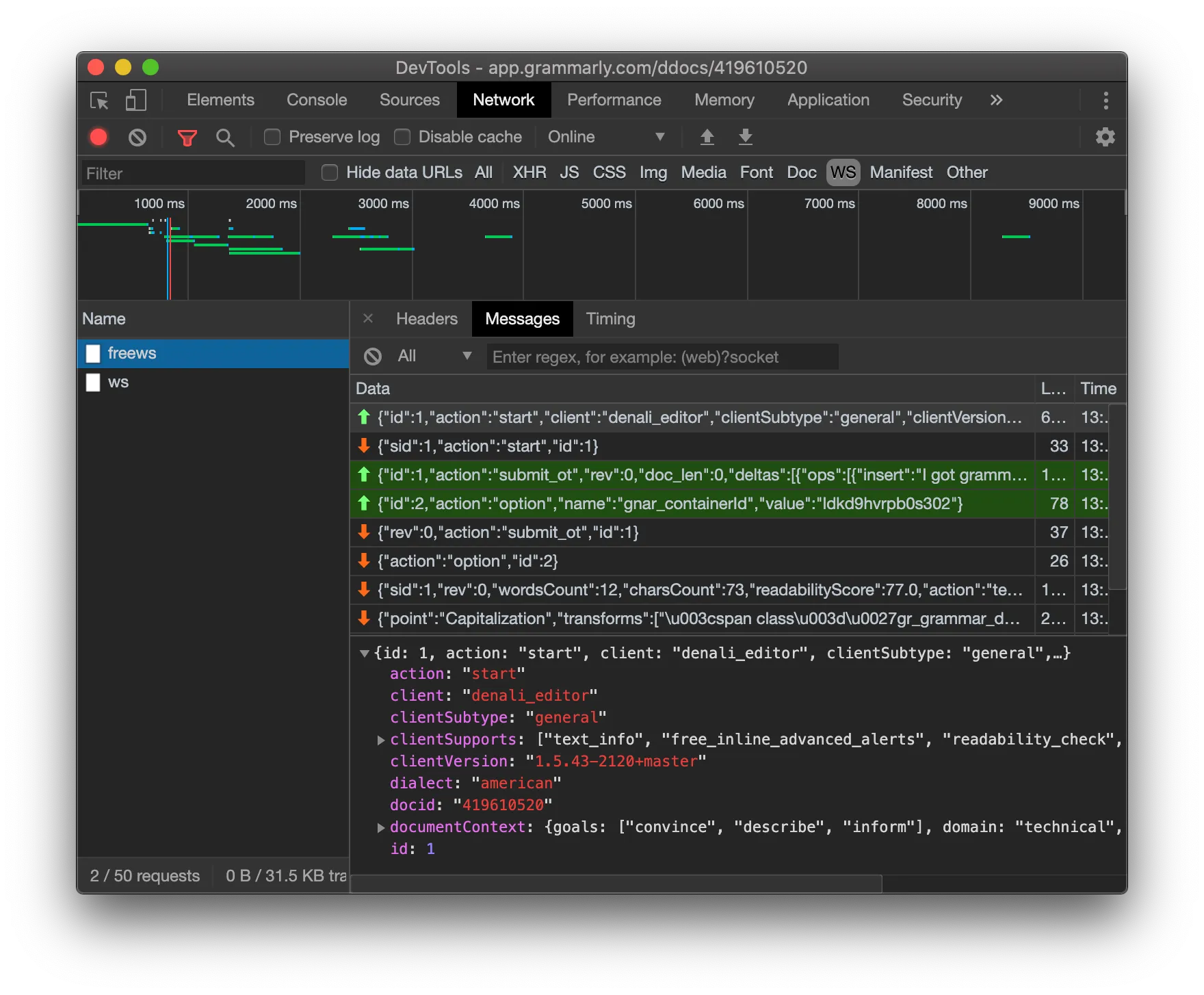Switch to the Console tab
Screen dimensions: 1204x995
click(x=317, y=101)
